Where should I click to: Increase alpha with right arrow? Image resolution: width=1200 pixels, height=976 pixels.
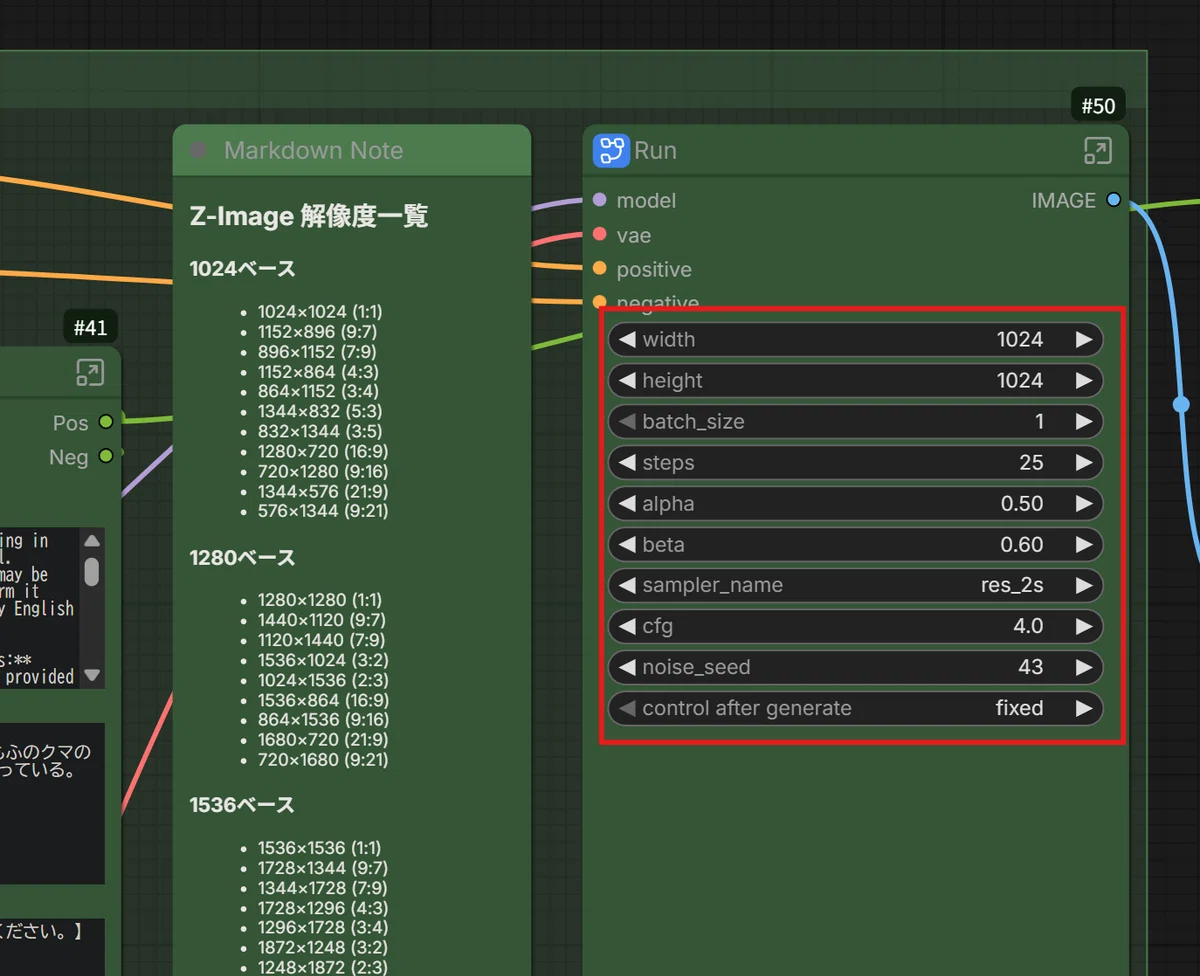[1084, 503]
